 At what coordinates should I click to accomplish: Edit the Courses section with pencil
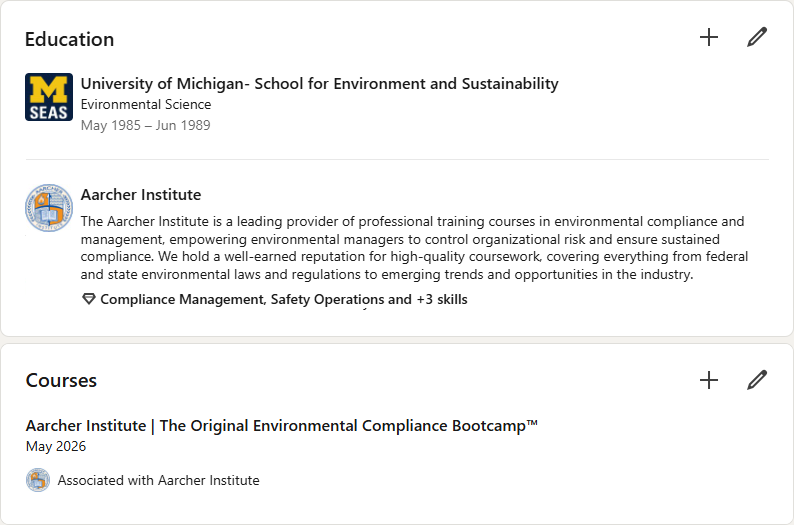pyautogui.click(x=757, y=380)
